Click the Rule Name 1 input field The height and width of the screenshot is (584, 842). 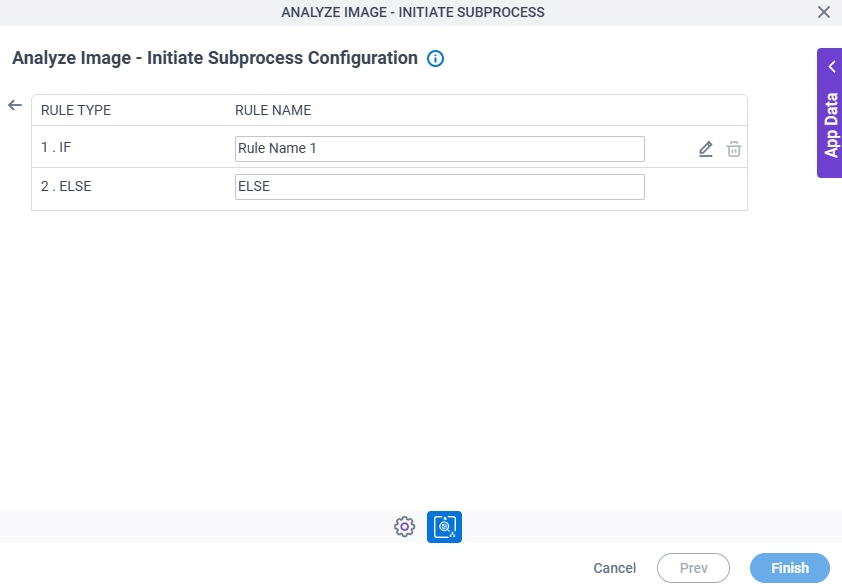click(440, 149)
